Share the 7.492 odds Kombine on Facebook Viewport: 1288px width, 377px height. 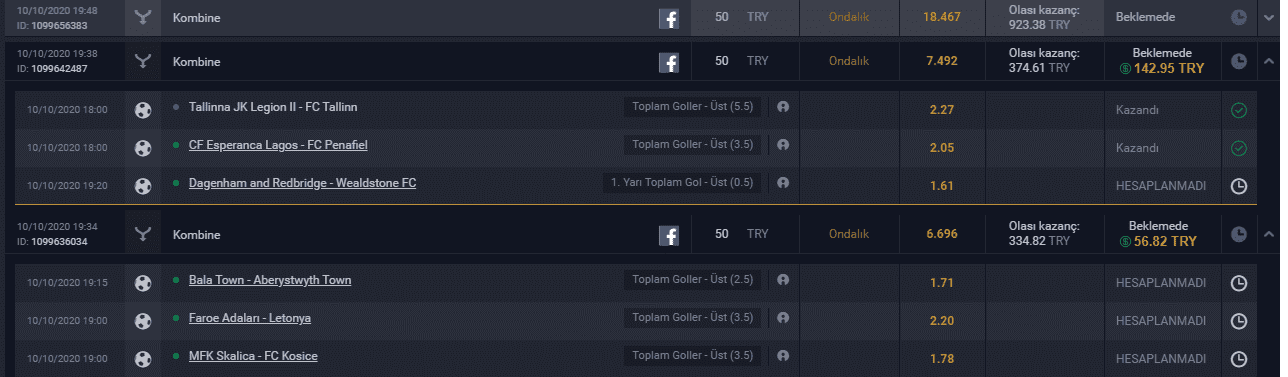pyautogui.click(x=668, y=62)
